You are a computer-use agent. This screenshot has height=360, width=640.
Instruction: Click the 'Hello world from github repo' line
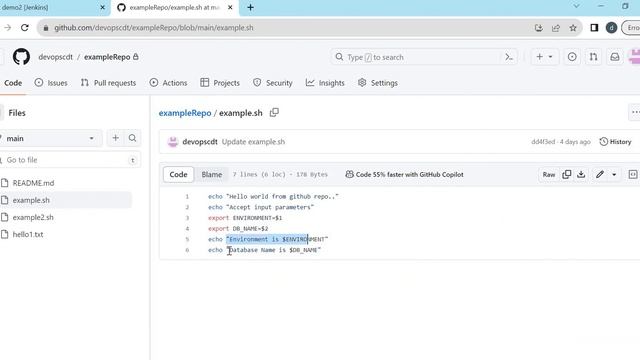pos(273,196)
